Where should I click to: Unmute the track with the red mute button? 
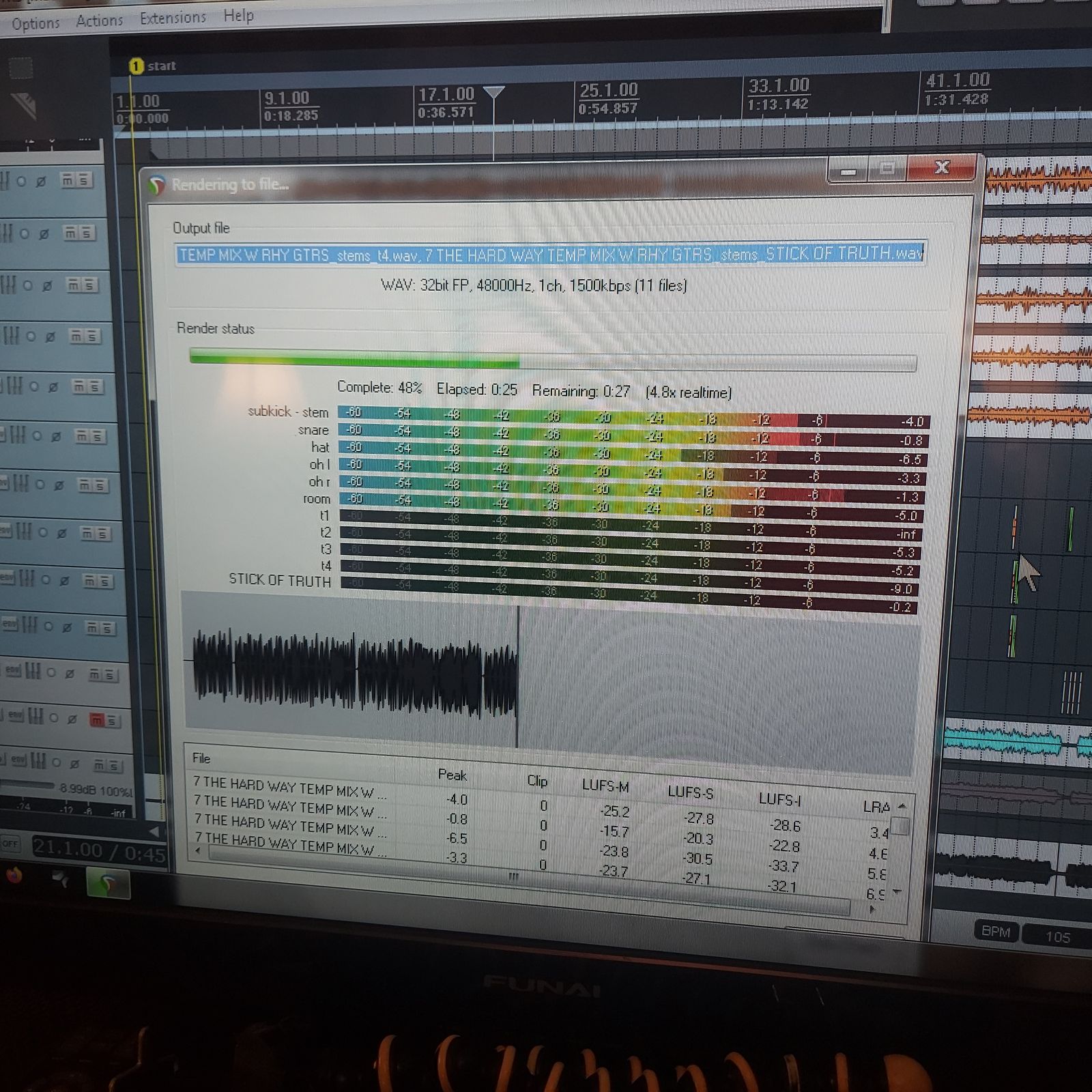coord(96,720)
